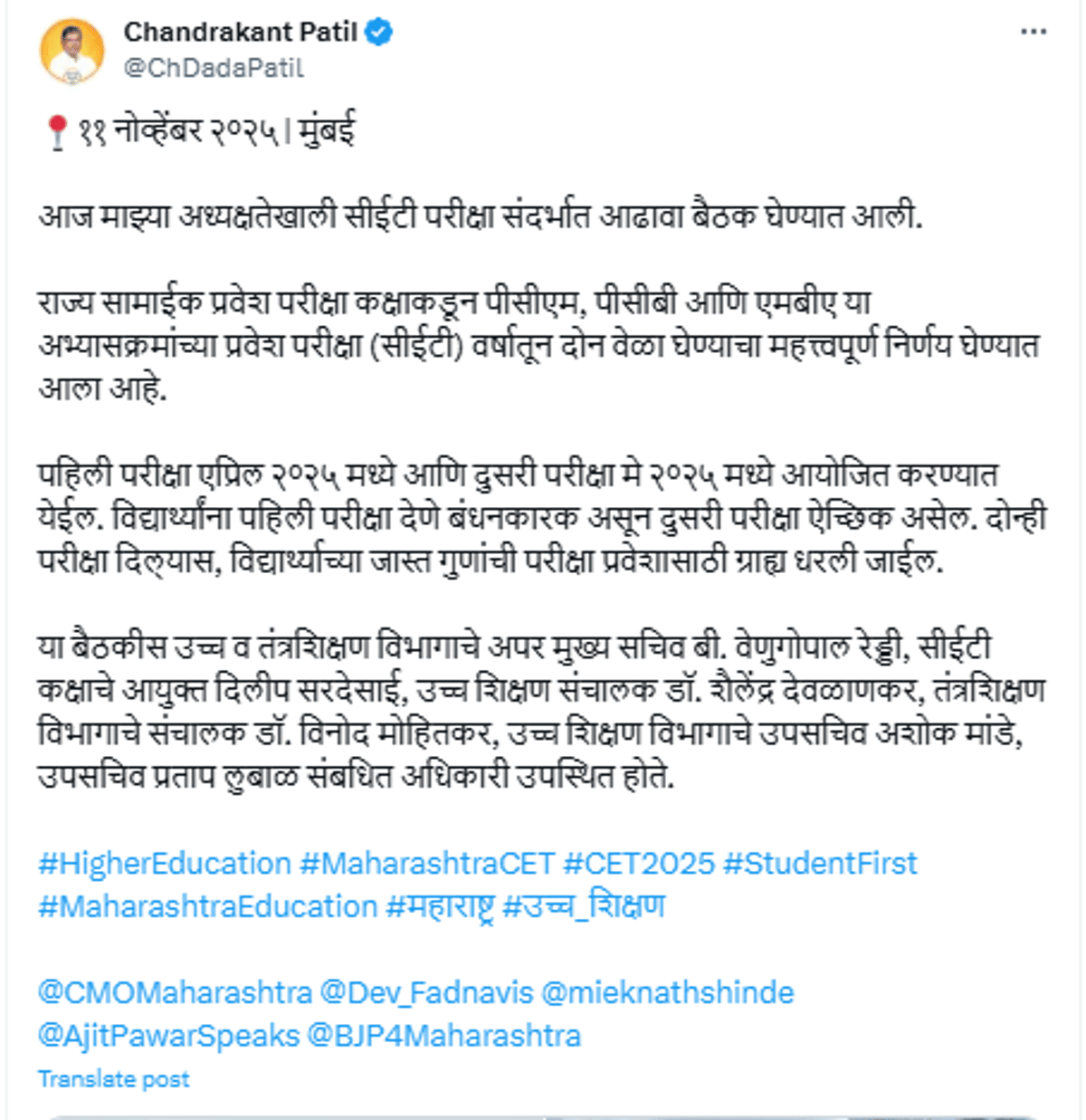
Task: Open the #उच्च_शिक्षण hashtag
Action: pos(584,906)
